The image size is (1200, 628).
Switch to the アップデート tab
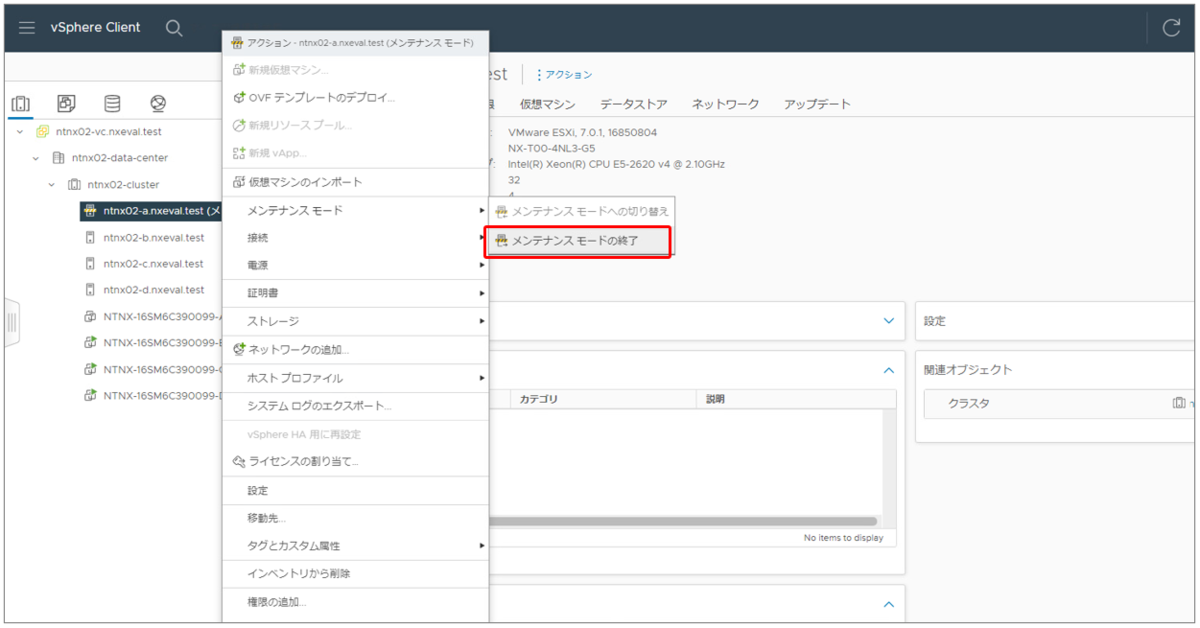coord(817,104)
